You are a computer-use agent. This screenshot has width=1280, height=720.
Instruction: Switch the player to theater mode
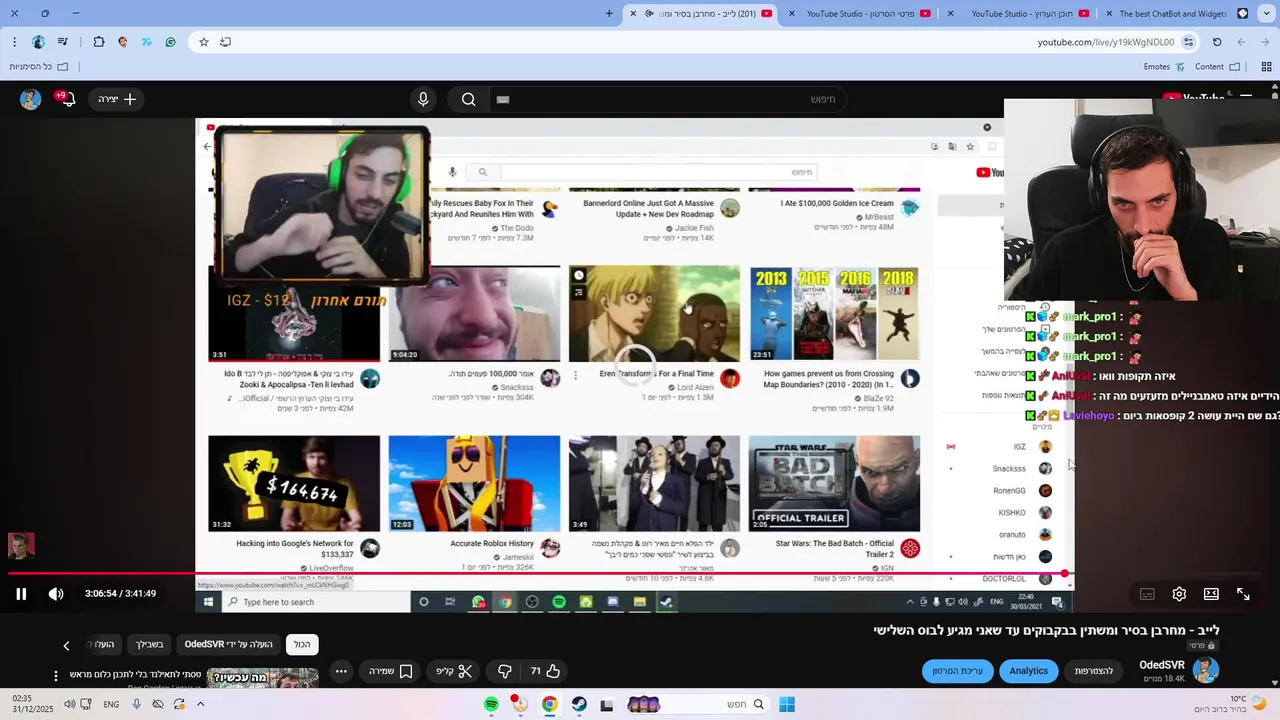point(1211,594)
